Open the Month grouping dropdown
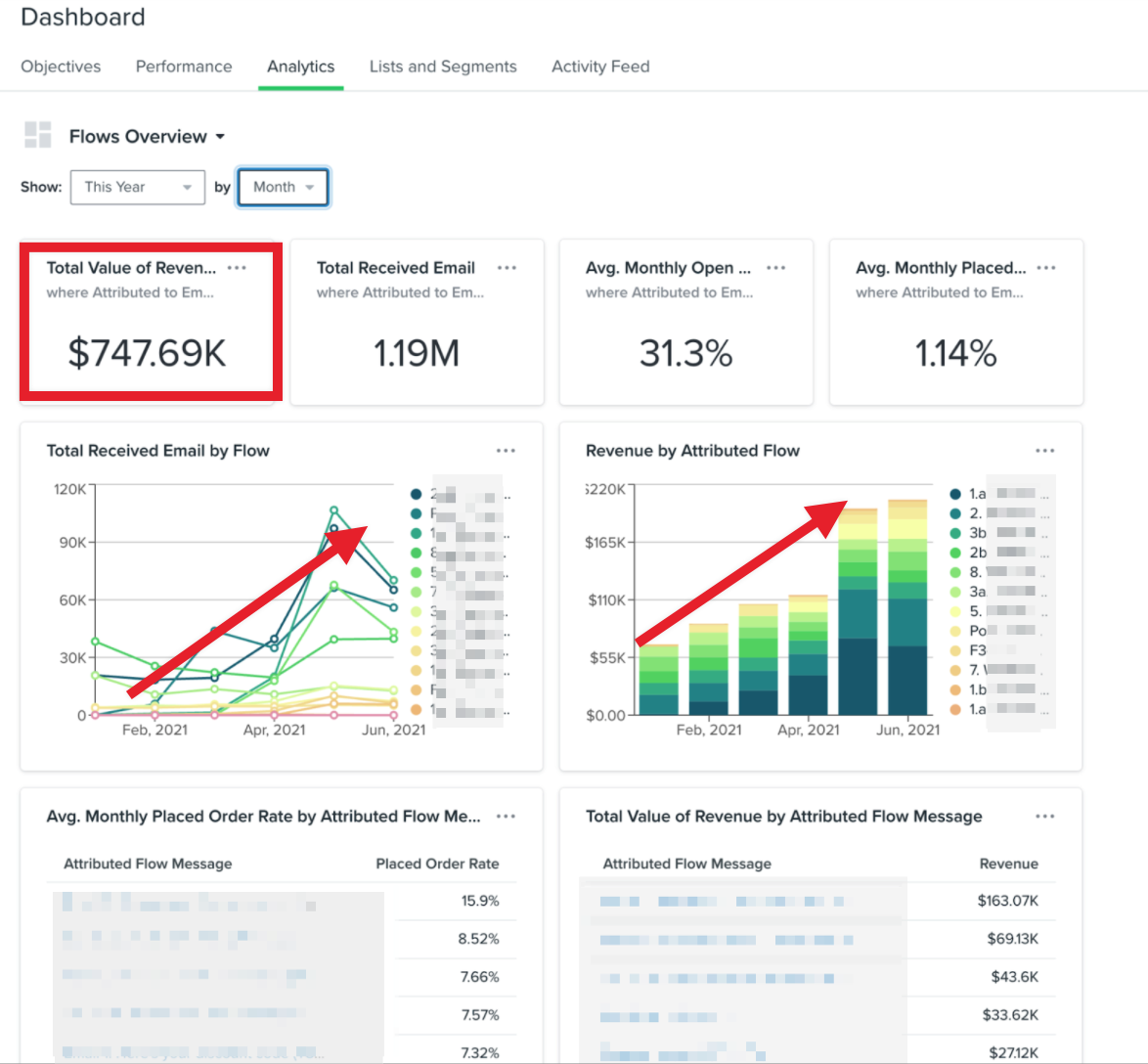Image resolution: width=1148 pixels, height=1064 pixels. [x=283, y=187]
